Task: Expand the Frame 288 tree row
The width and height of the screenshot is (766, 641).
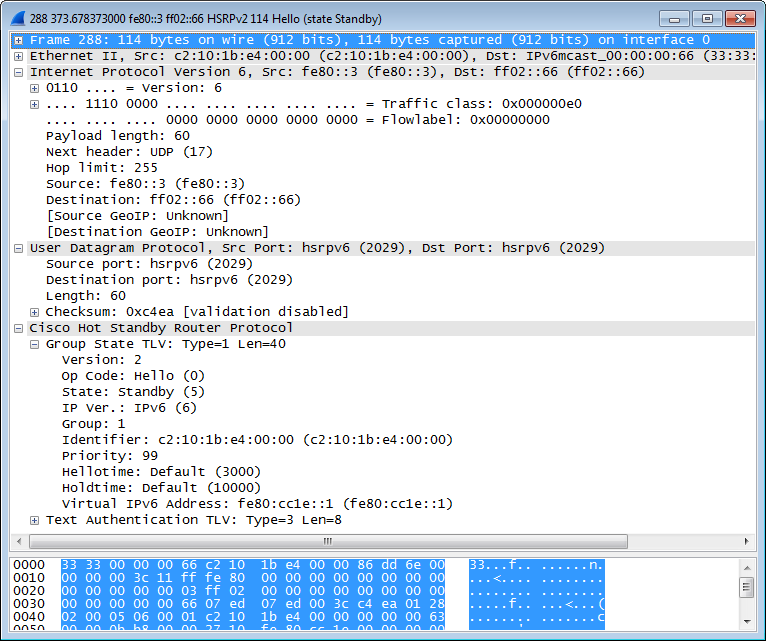Action: [19, 40]
